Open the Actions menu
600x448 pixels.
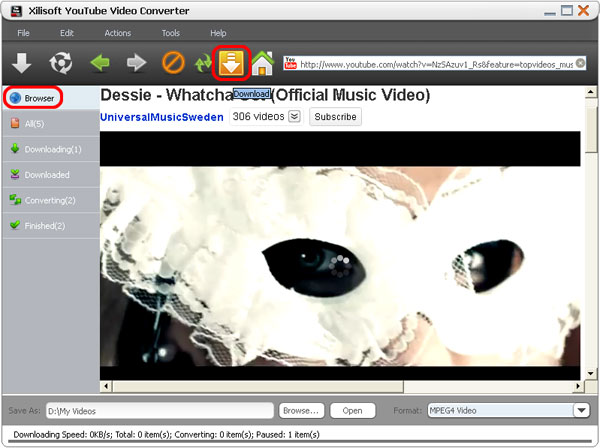click(x=118, y=33)
